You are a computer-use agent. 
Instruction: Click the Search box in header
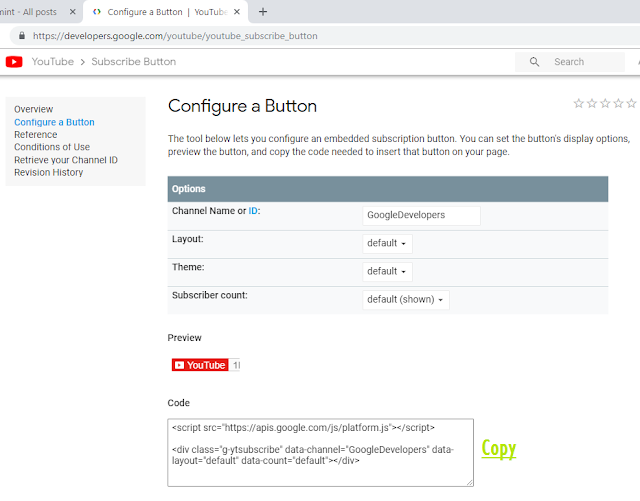click(585, 62)
